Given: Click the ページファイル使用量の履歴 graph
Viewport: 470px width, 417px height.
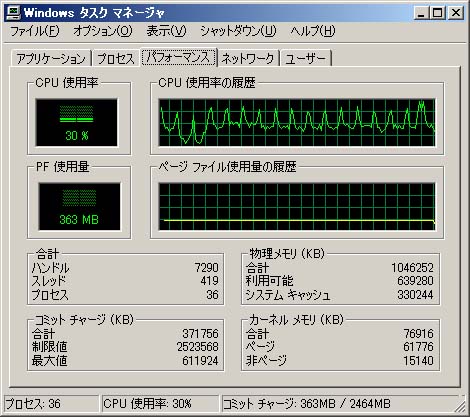Looking at the screenshot, I should [297, 206].
